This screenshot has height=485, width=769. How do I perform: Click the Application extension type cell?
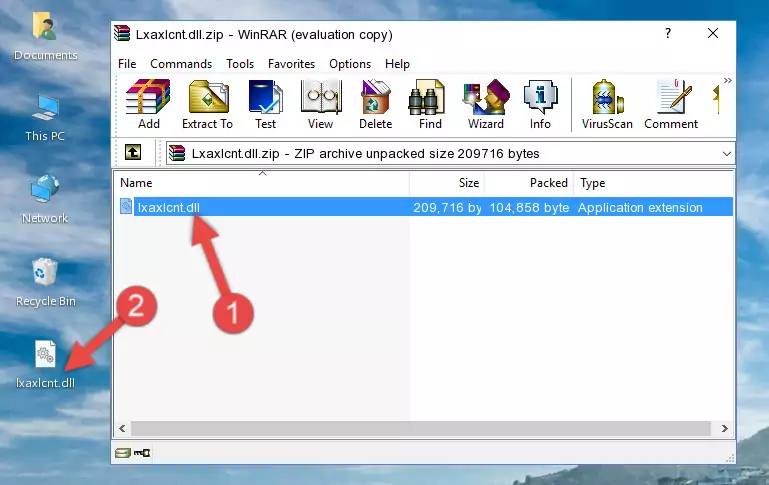coord(640,207)
